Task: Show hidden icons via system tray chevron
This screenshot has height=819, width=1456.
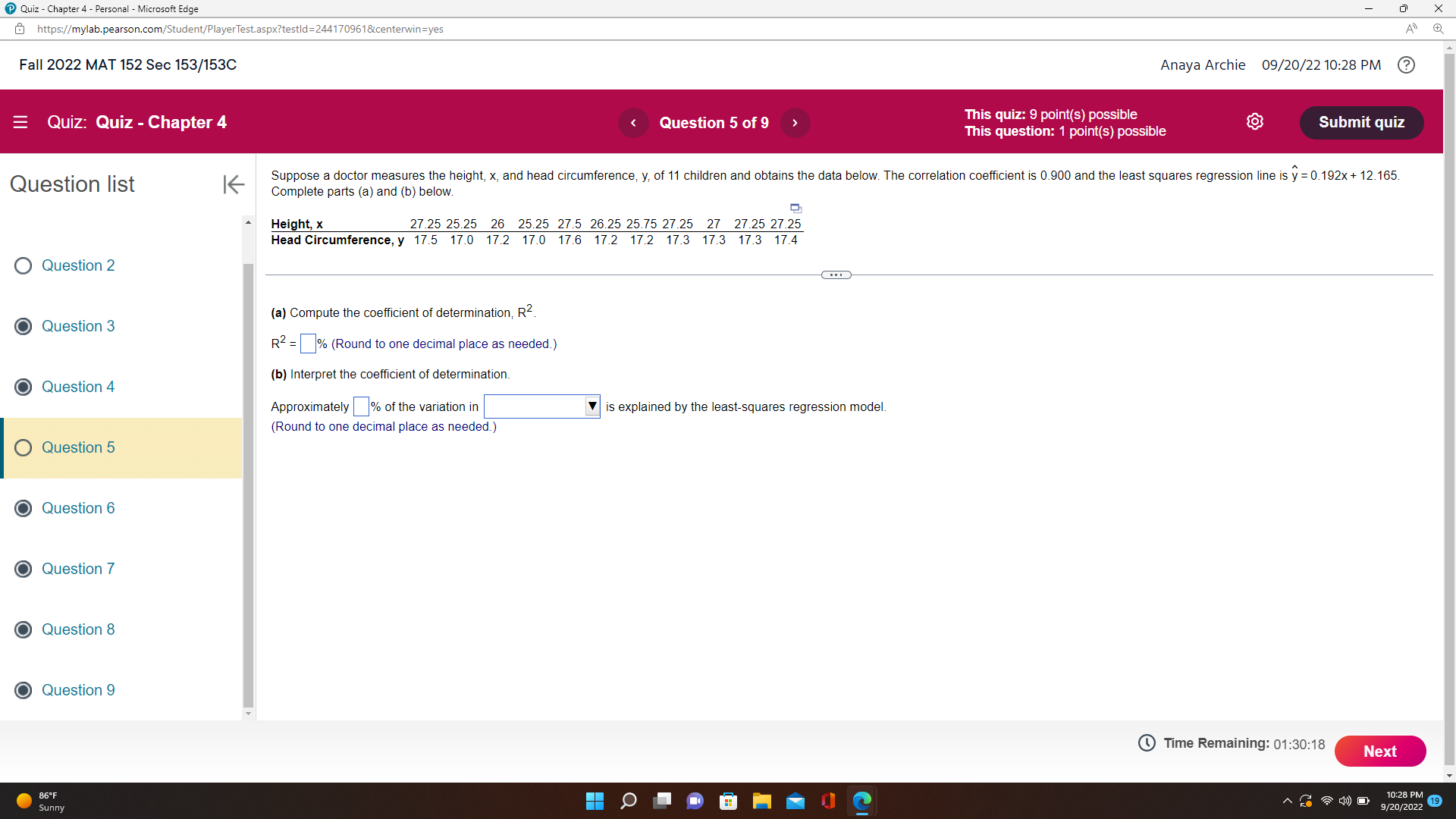Action: tap(1287, 800)
